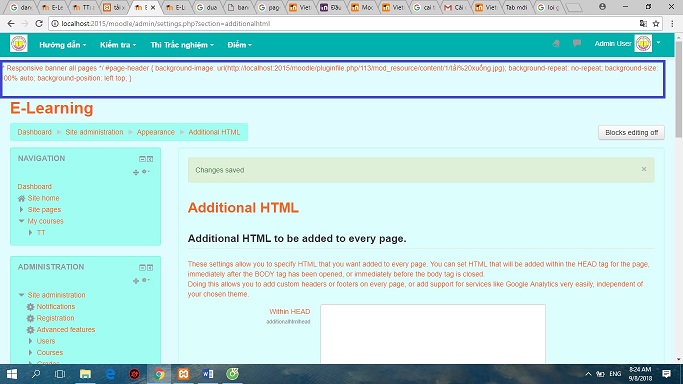Click the browser address bar URL

coord(166,24)
